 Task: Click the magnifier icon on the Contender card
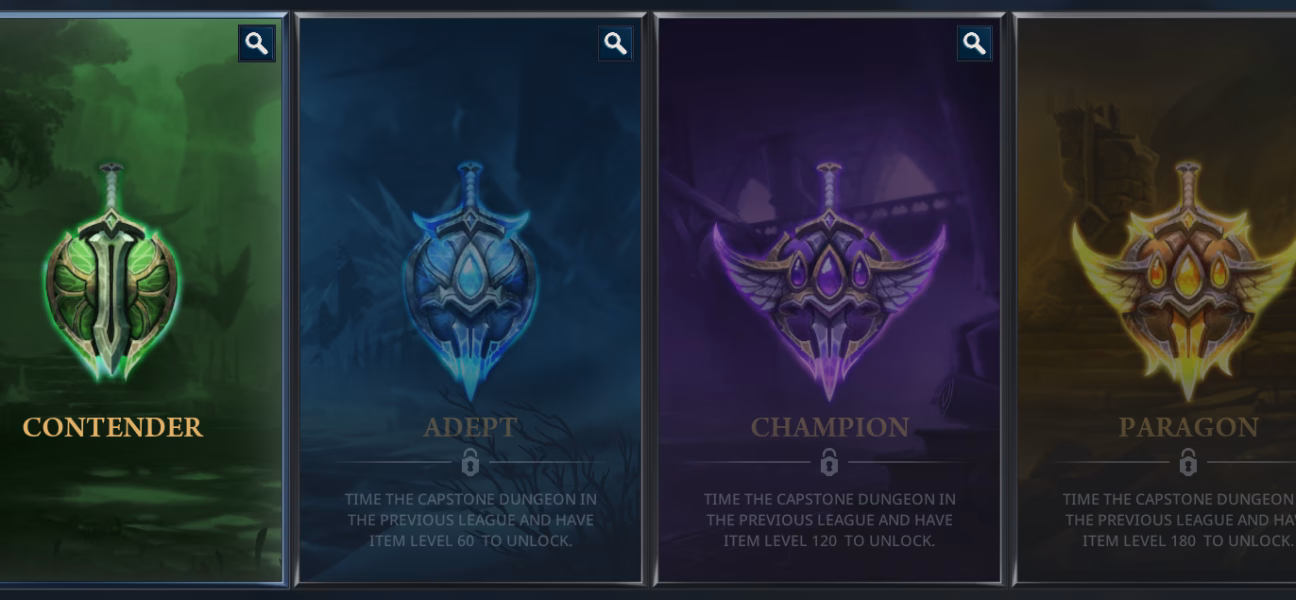pos(256,44)
